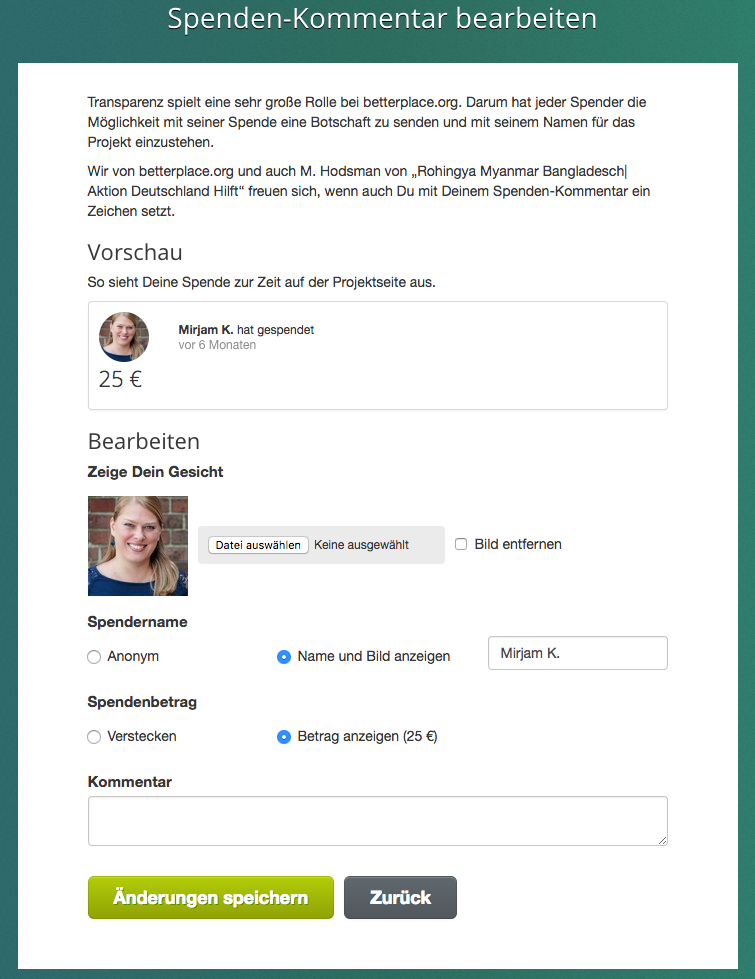Click 'Spenden-Kommentar bearbeiten' page title
Screen dimensions: 755x979
(x=382, y=19)
